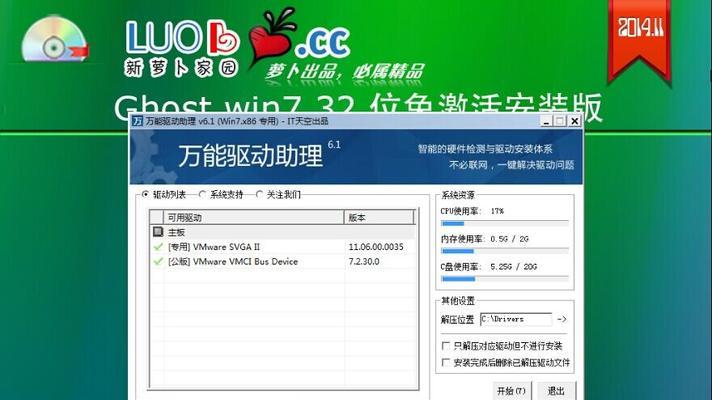Click the version text 7.2.30.0
The image size is (712, 400).
364,262
